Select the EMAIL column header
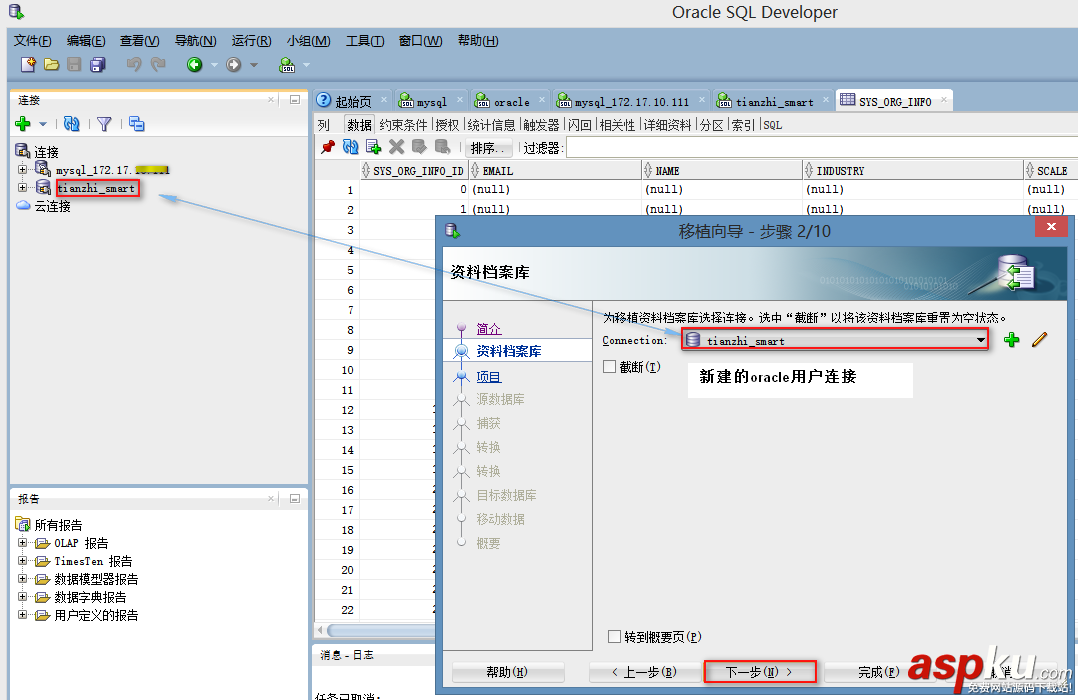1078x700 pixels. 556,171
